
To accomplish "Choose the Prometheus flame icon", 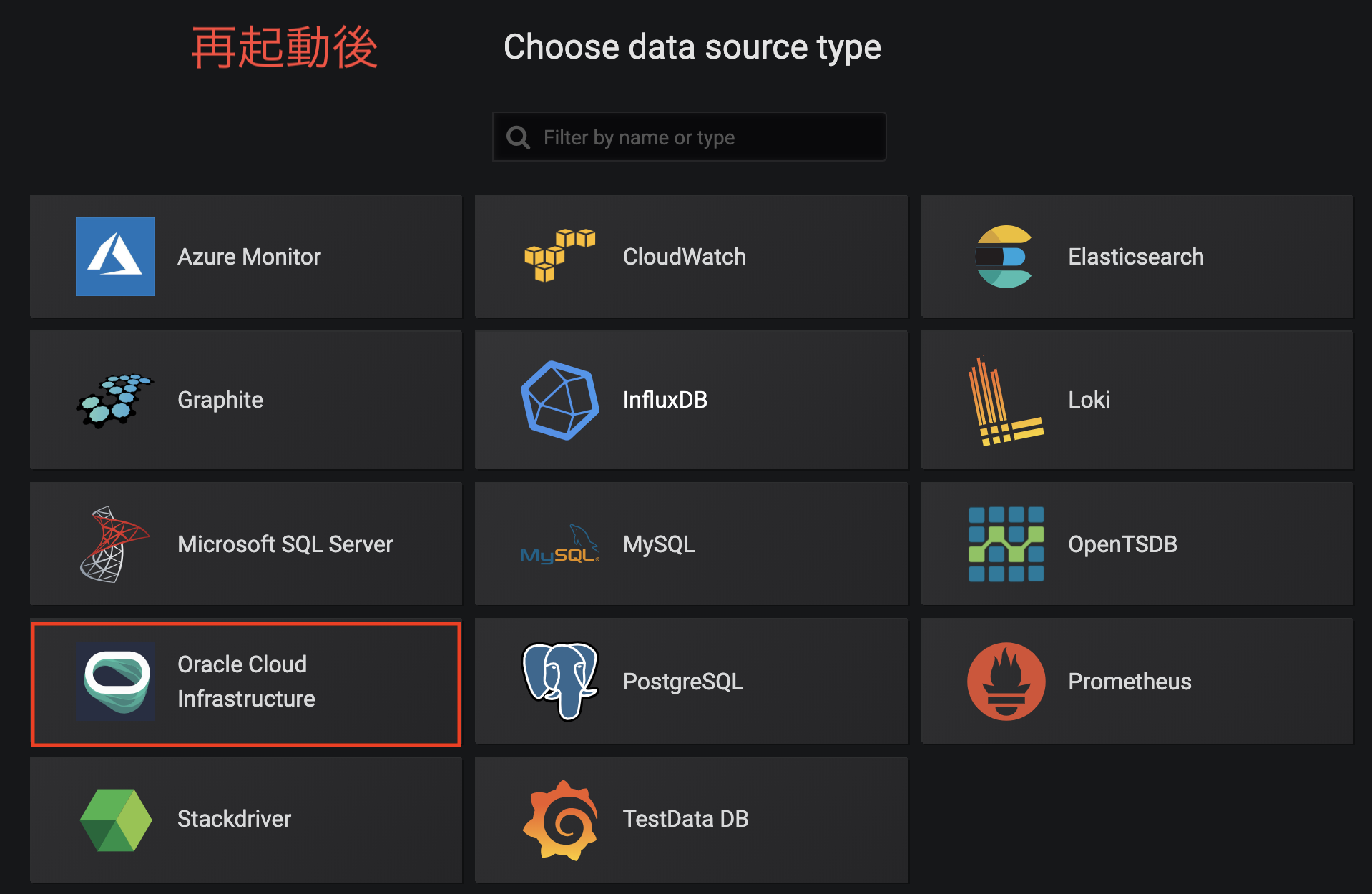I will point(1006,682).
